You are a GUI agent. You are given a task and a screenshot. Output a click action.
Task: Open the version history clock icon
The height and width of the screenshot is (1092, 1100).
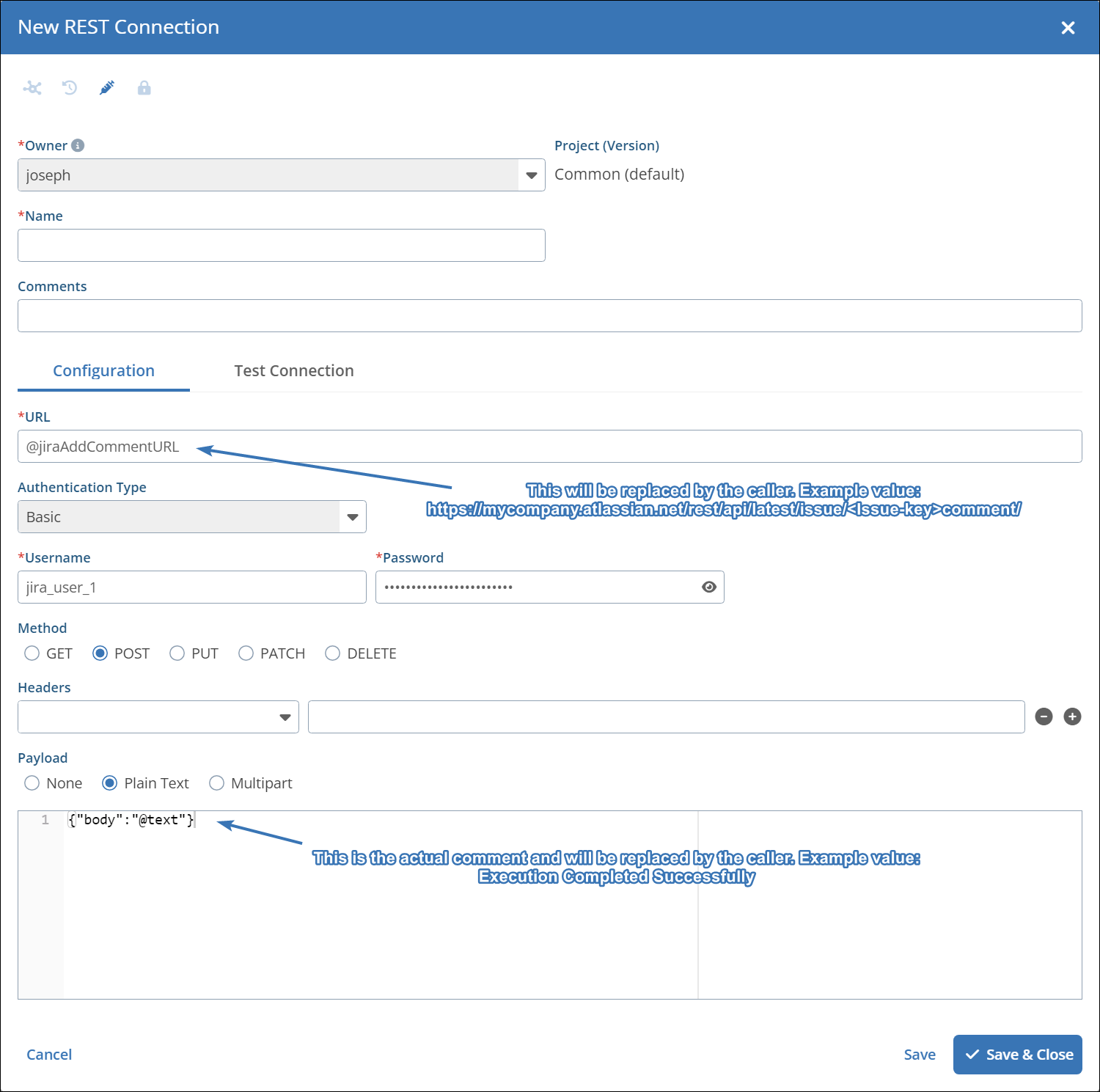coord(70,88)
